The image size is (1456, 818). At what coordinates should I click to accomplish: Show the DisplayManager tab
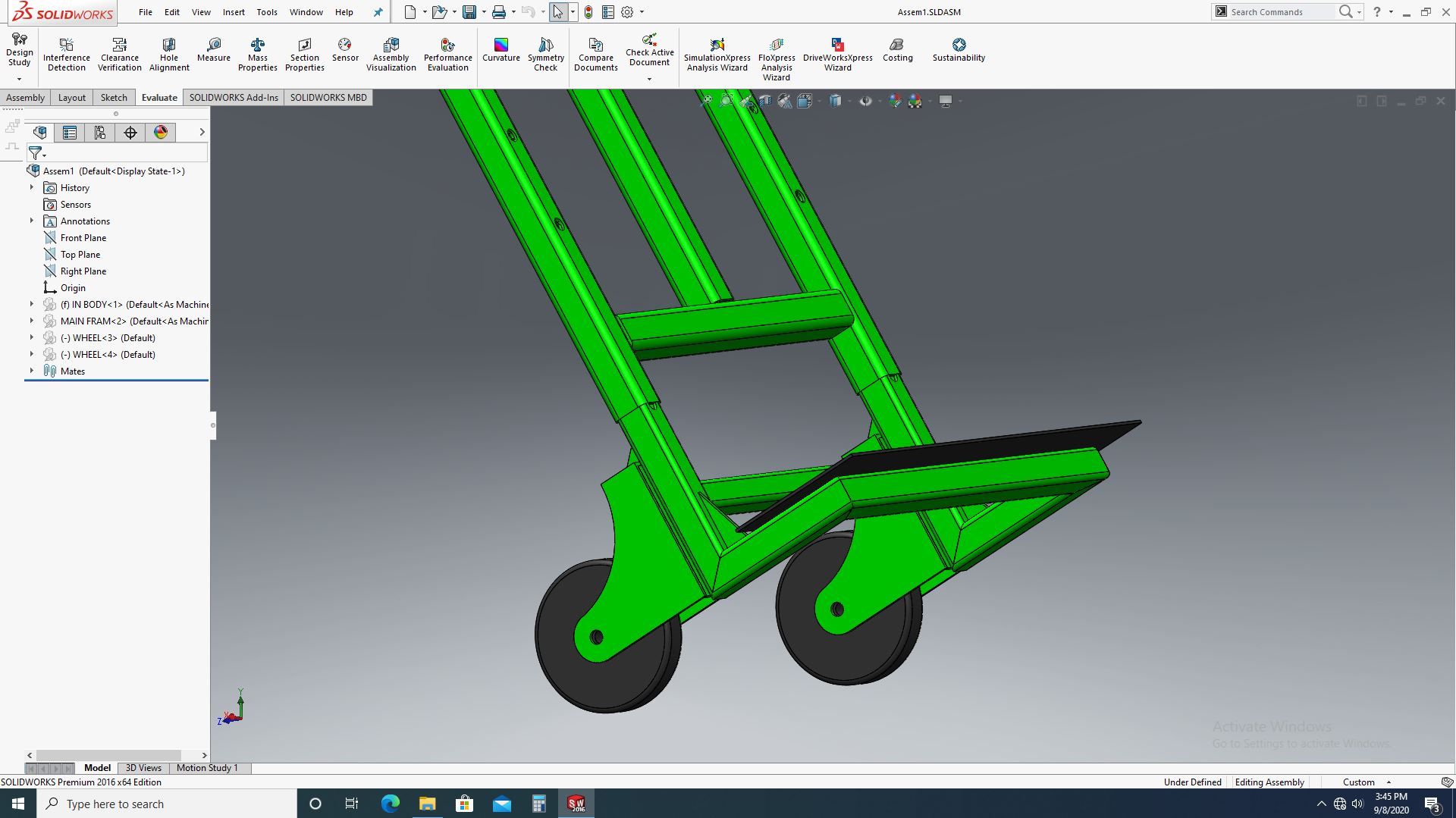click(x=161, y=133)
